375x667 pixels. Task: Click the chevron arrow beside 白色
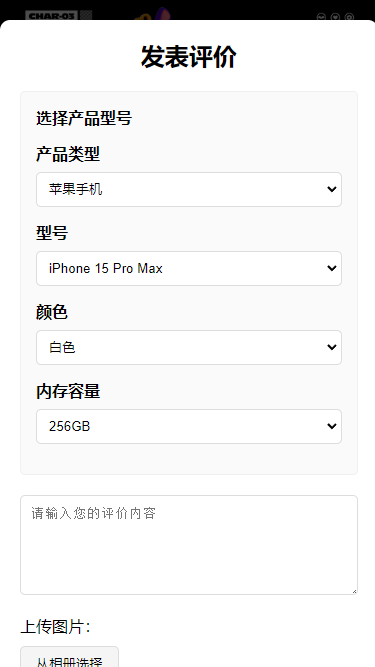[332, 348]
